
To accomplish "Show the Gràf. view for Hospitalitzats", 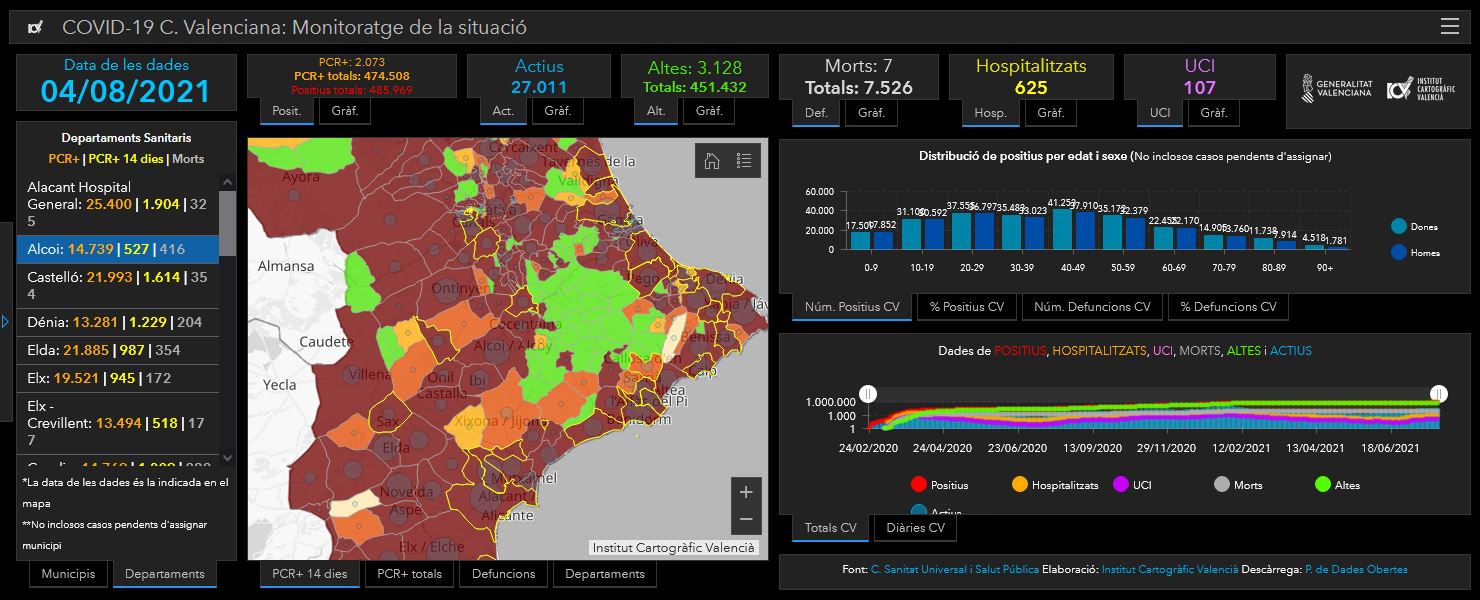I will (1050, 113).
